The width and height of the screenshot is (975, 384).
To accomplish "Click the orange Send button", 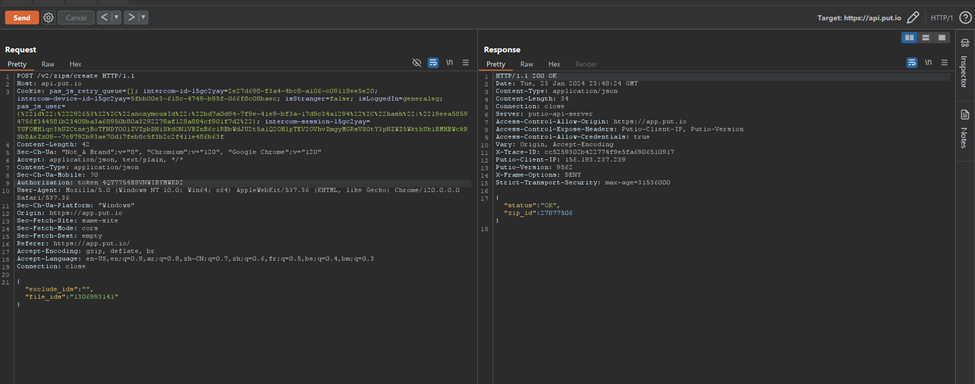I will pyautogui.click(x=22, y=17).
